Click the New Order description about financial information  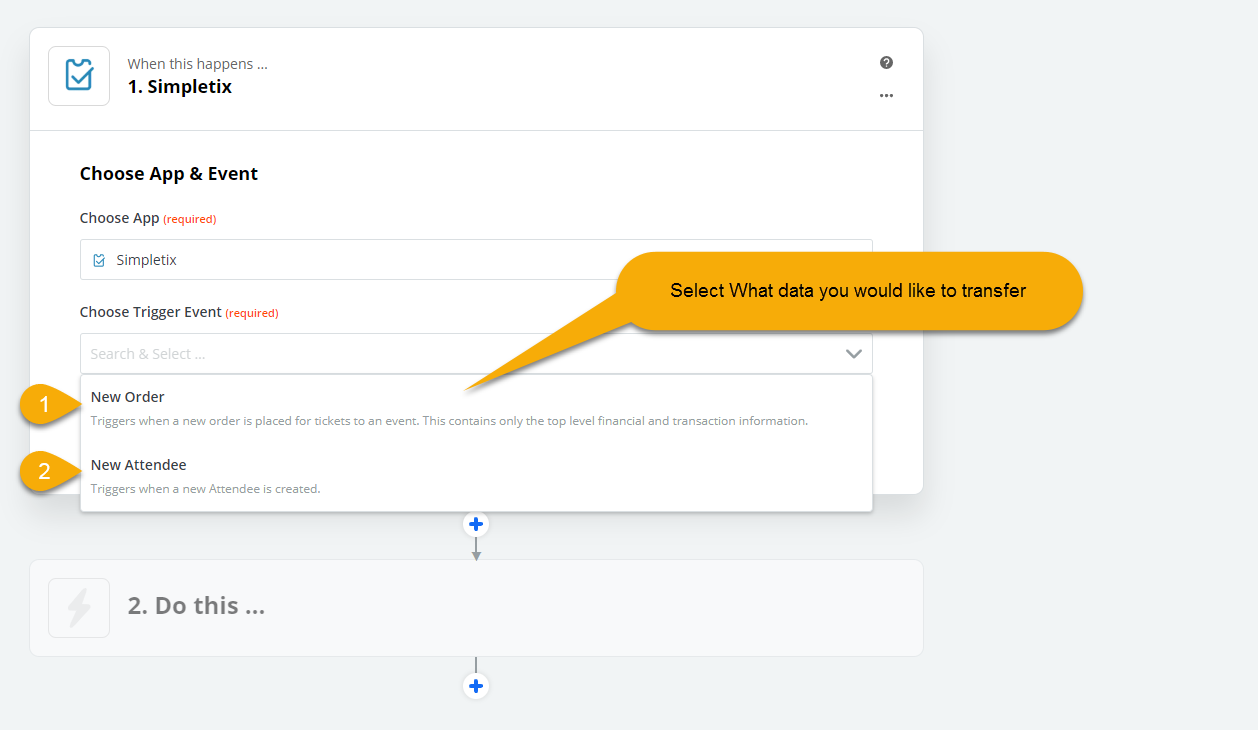pyautogui.click(x=449, y=421)
